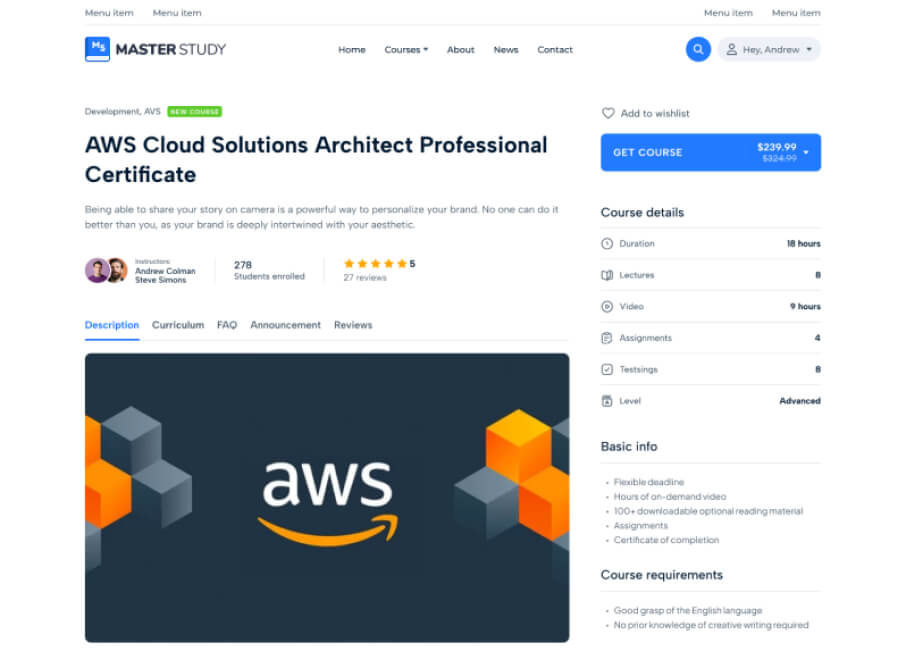906x653 pixels.
Task: Expand the price arrow on Get Course
Action: pyautogui.click(x=806, y=153)
